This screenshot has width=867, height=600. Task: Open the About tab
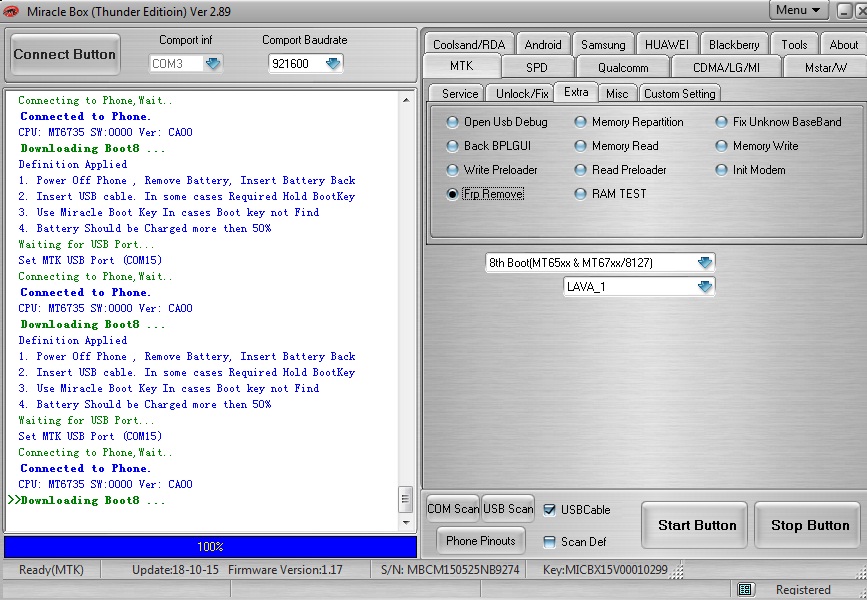[843, 45]
